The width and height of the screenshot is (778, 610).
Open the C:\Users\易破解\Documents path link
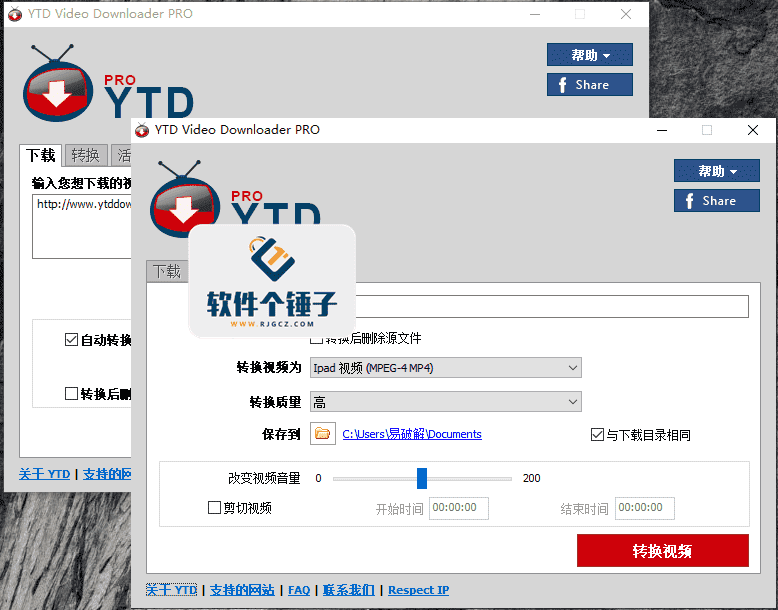412,434
